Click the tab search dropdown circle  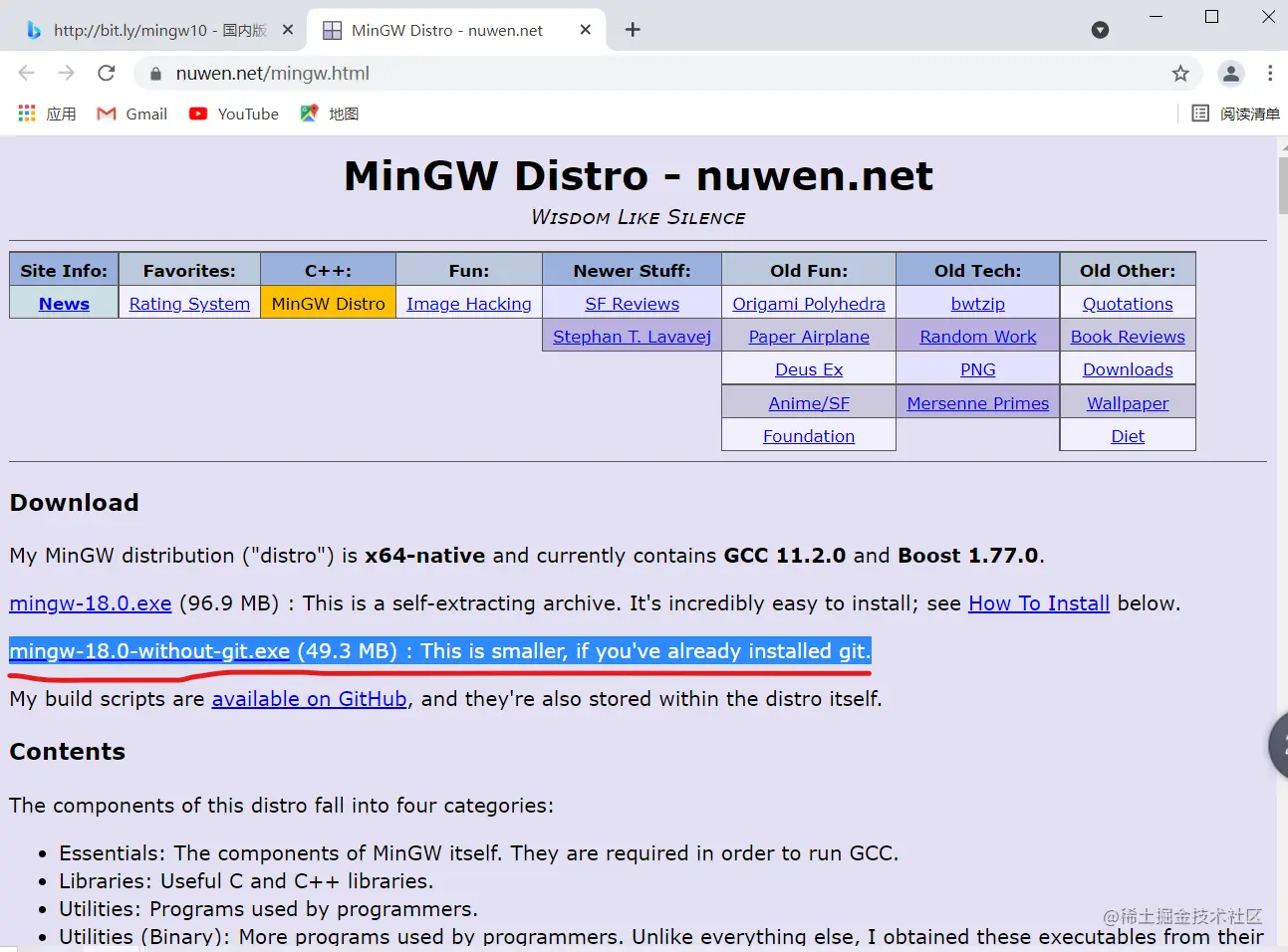(x=1100, y=30)
